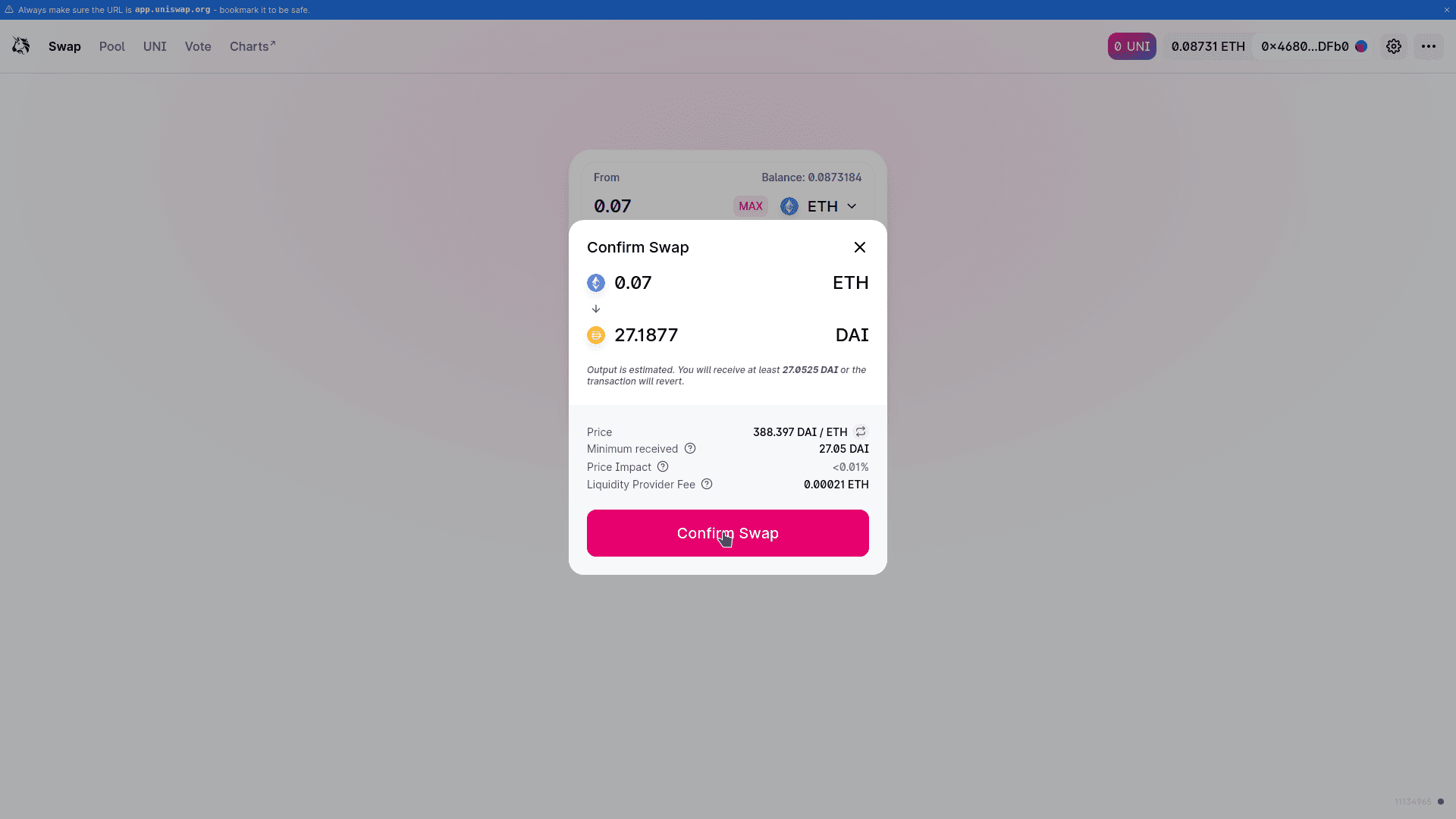Open the 0 UNI balance badge
The image size is (1456, 819).
[x=1131, y=46]
